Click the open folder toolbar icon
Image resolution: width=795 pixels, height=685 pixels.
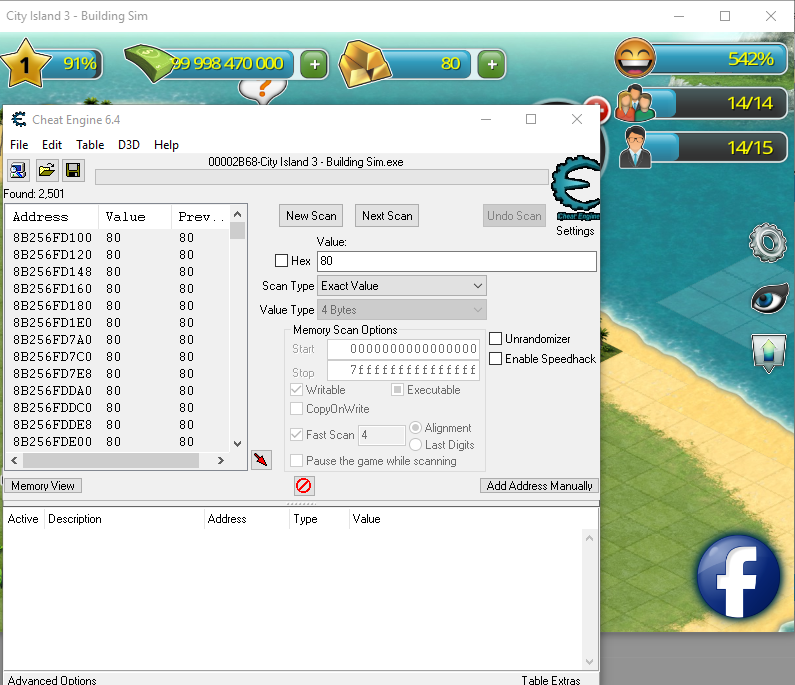pyautogui.click(x=46, y=170)
